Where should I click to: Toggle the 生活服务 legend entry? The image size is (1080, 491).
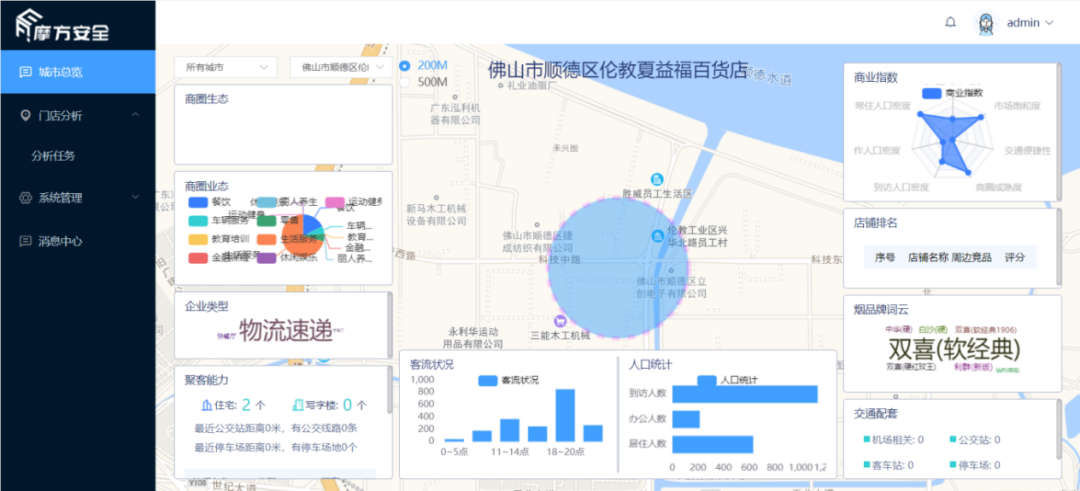[x=287, y=239]
